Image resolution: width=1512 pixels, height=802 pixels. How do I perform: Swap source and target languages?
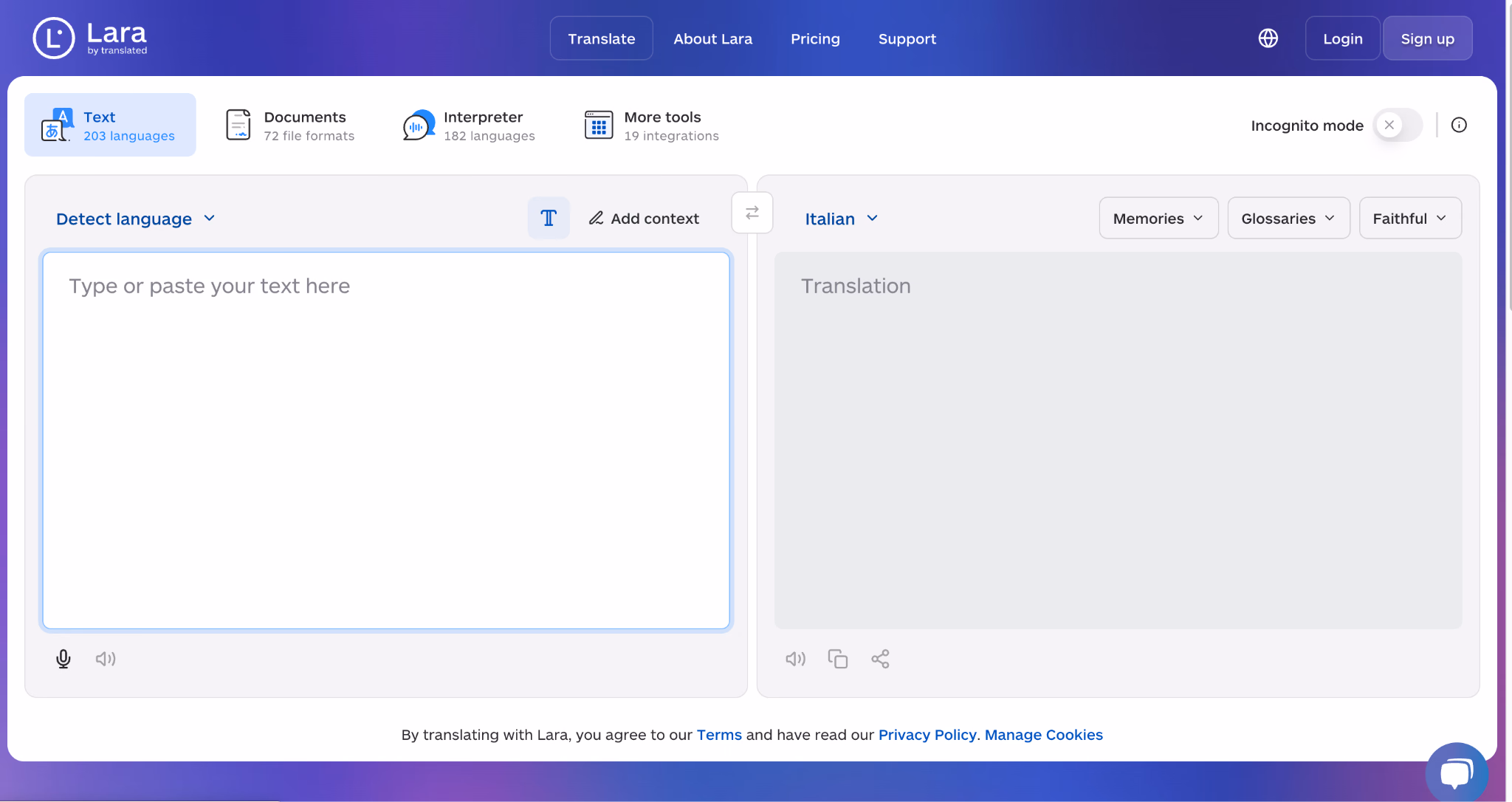(752, 213)
